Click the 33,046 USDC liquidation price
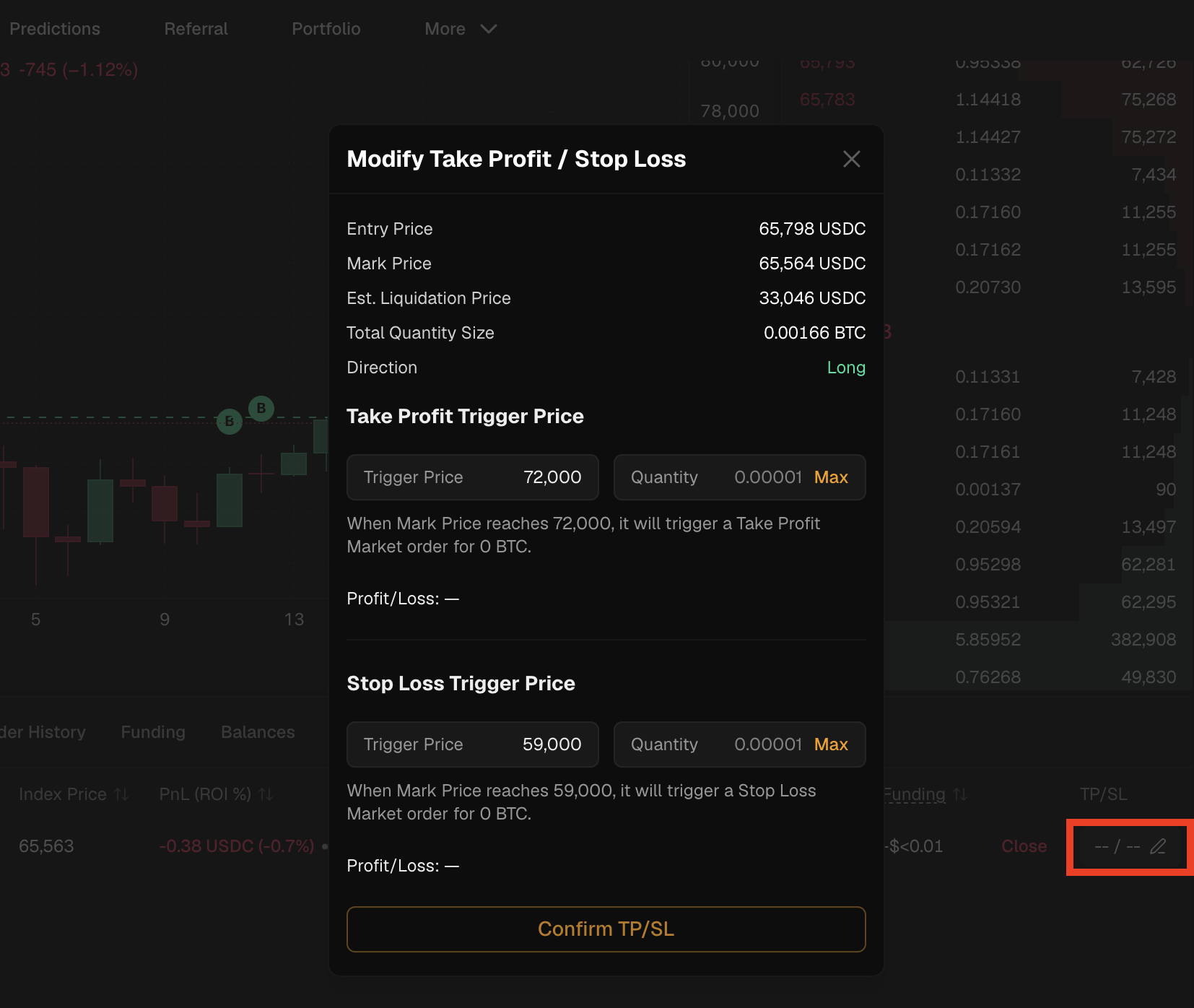1194x1008 pixels. 812,298
